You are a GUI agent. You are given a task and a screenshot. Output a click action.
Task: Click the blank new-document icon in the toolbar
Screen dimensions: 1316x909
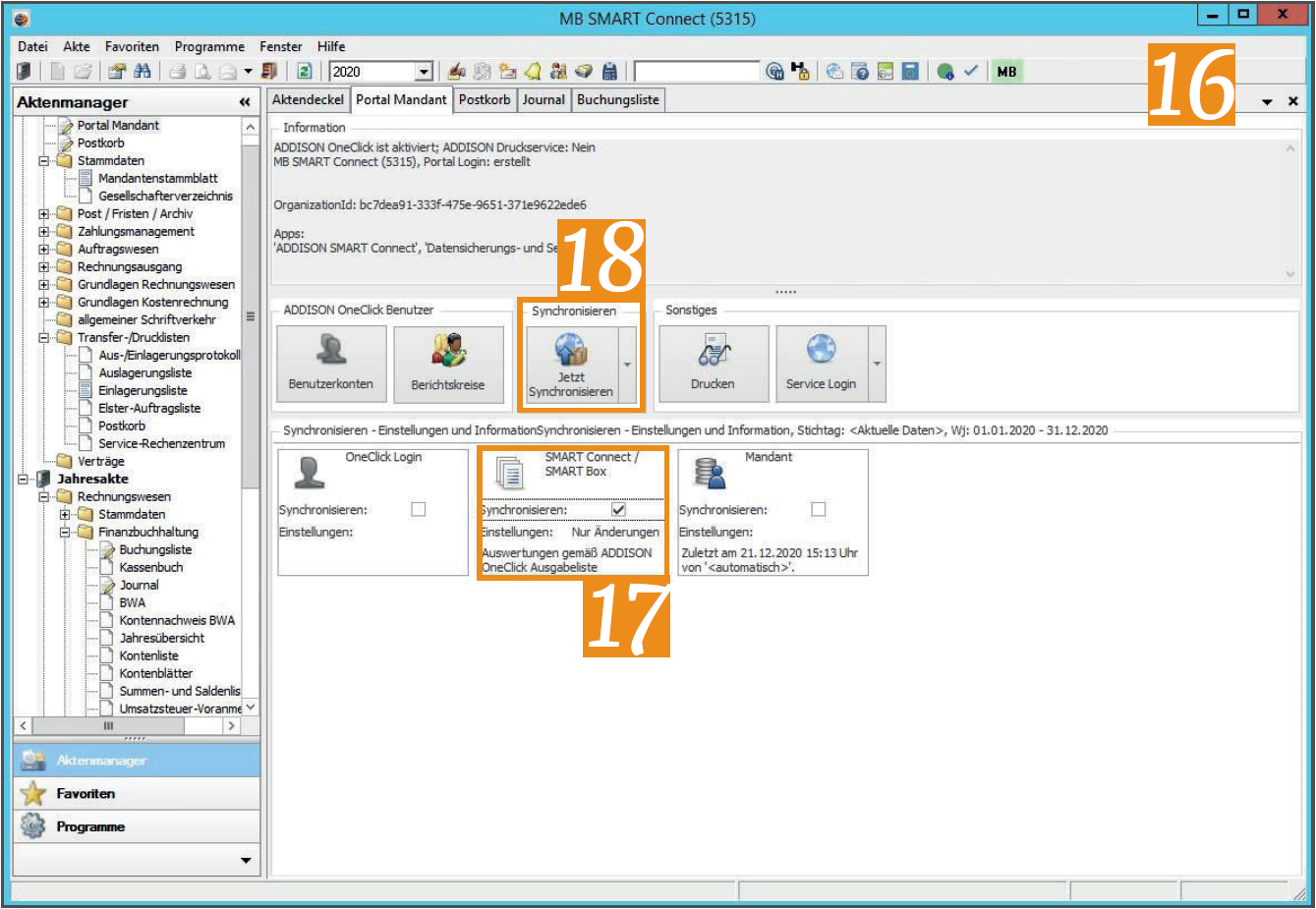click(58, 72)
